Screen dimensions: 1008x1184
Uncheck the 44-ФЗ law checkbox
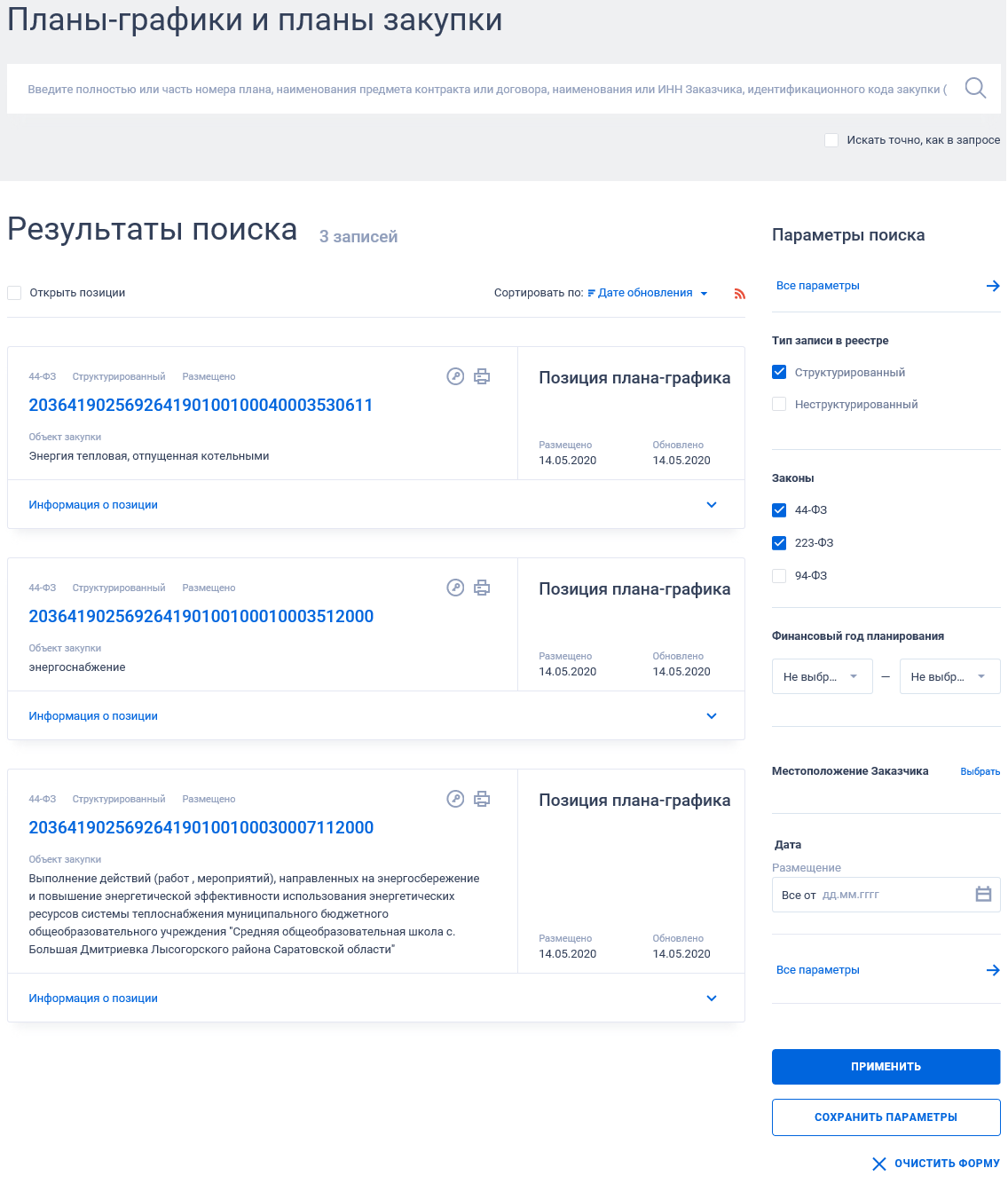779,509
